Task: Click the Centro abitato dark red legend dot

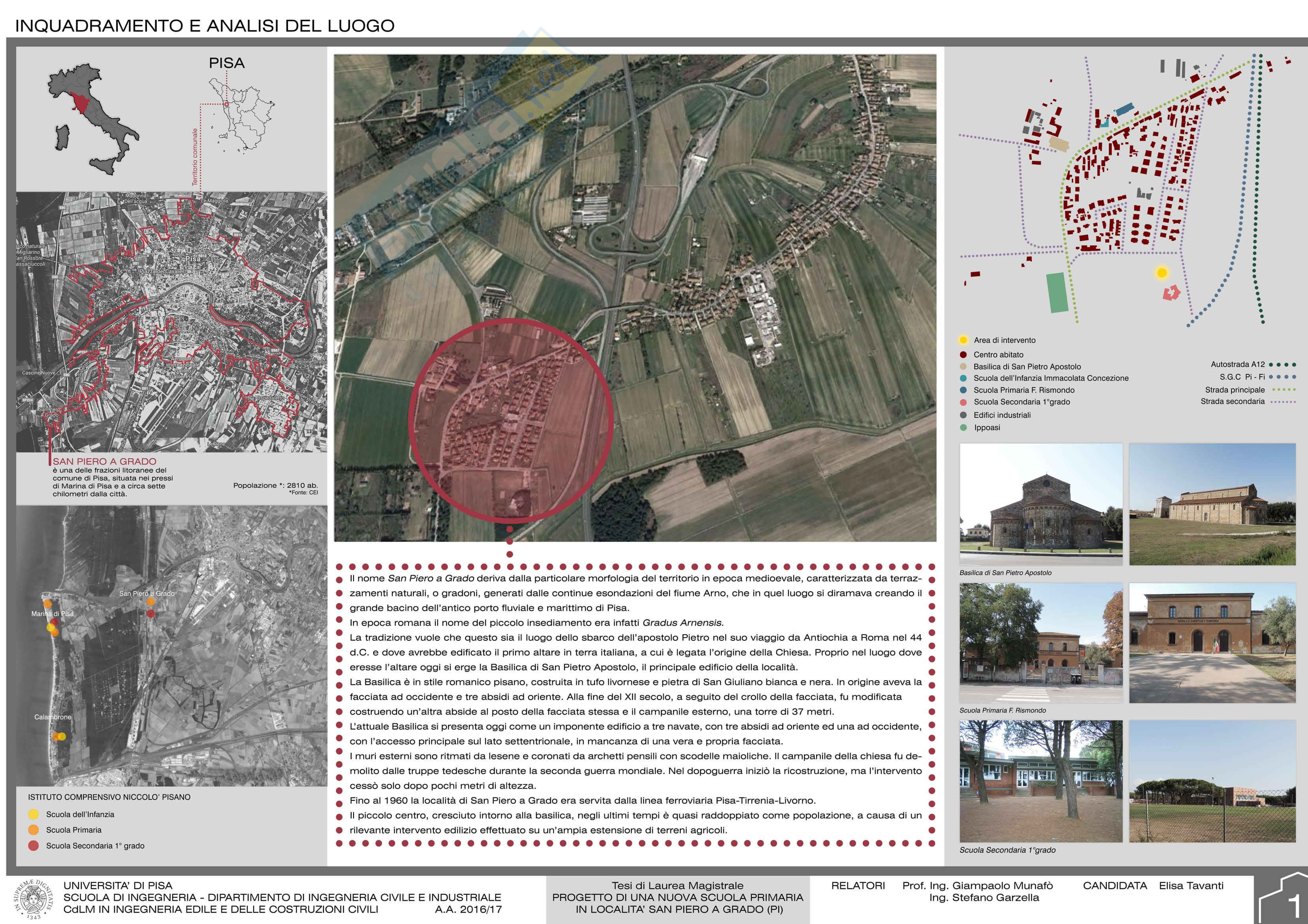Action: coord(963,354)
